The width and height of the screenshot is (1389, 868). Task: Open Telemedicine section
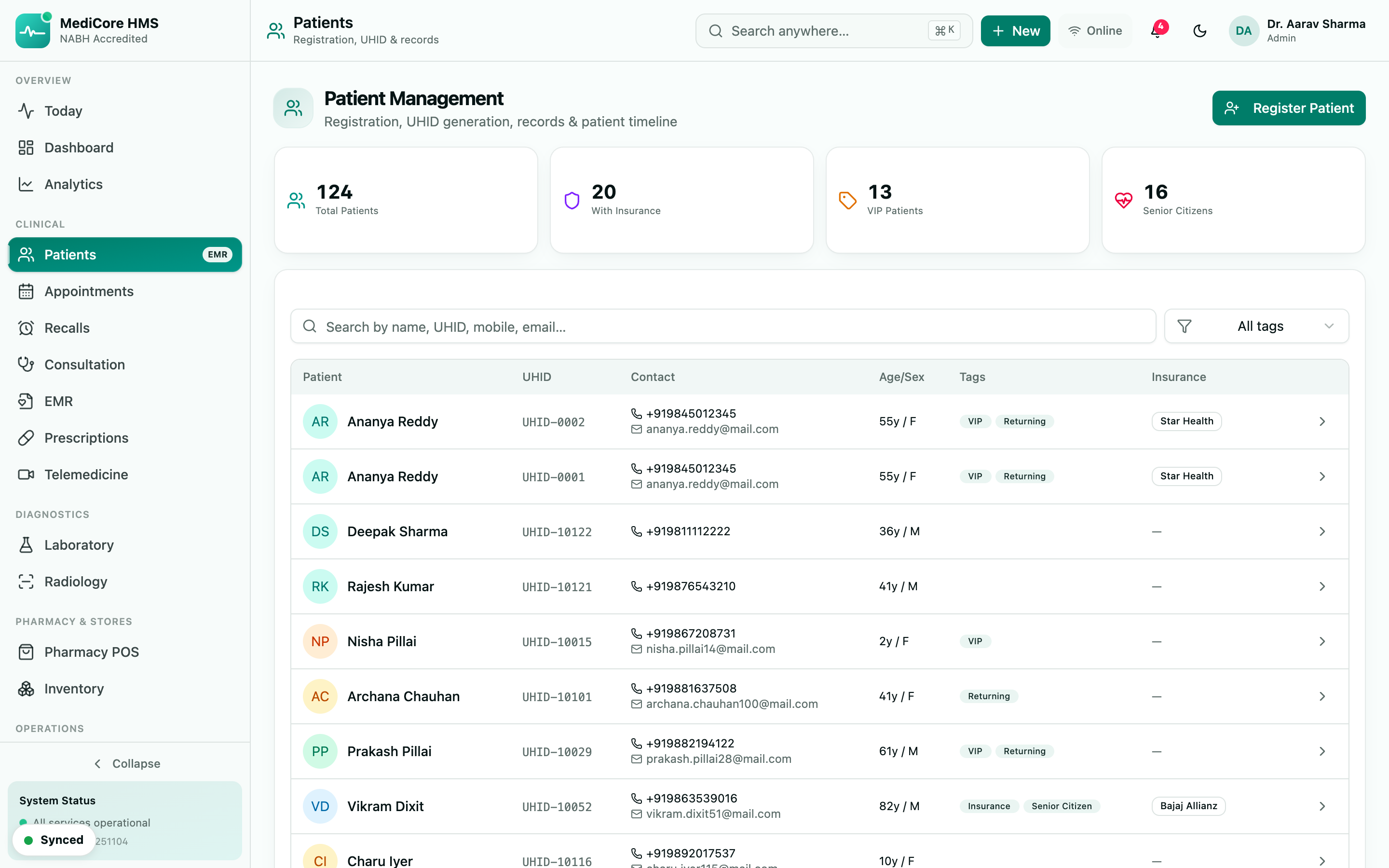coord(125,475)
